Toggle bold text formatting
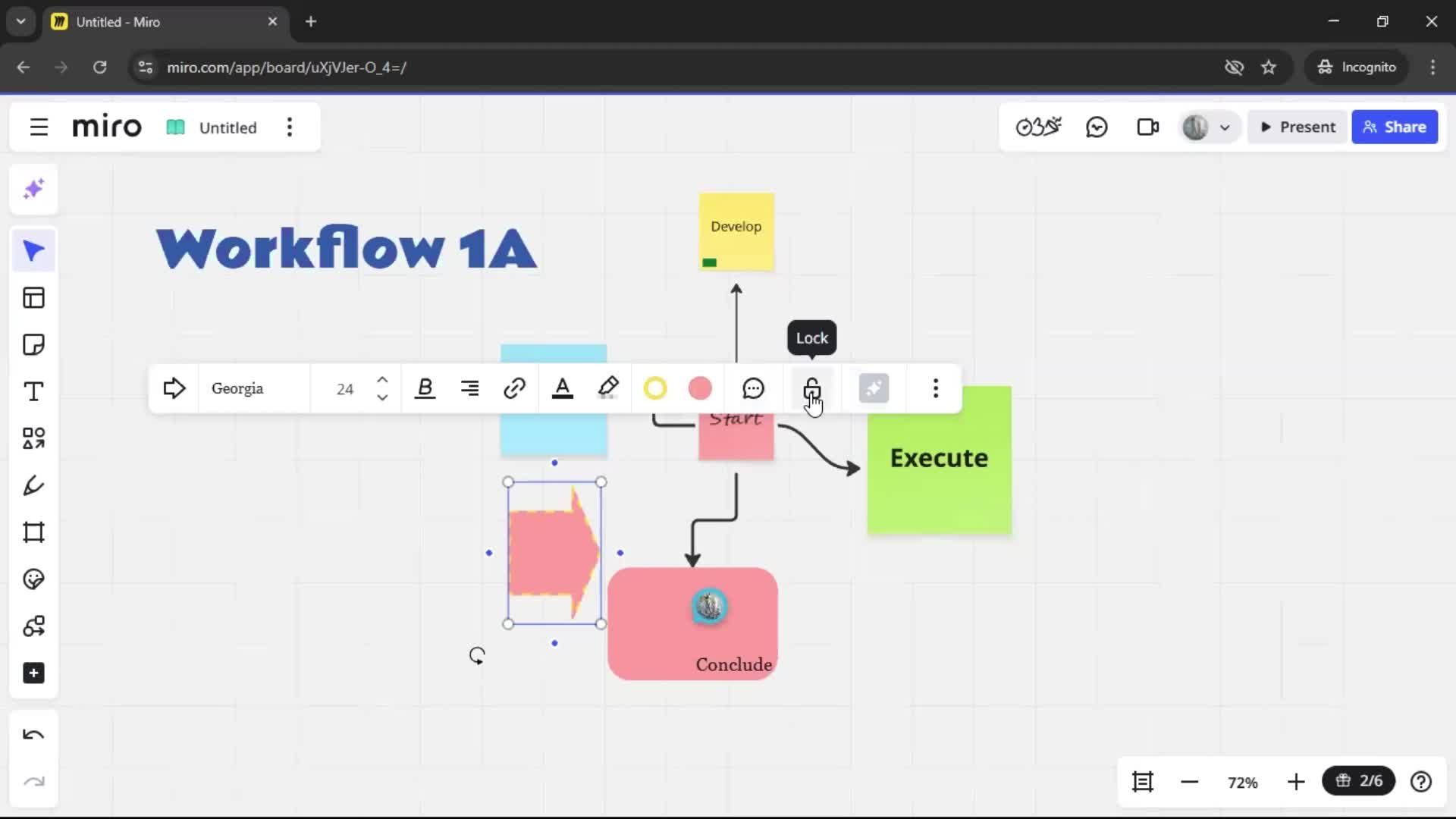This screenshot has height=819, width=1456. tap(425, 388)
